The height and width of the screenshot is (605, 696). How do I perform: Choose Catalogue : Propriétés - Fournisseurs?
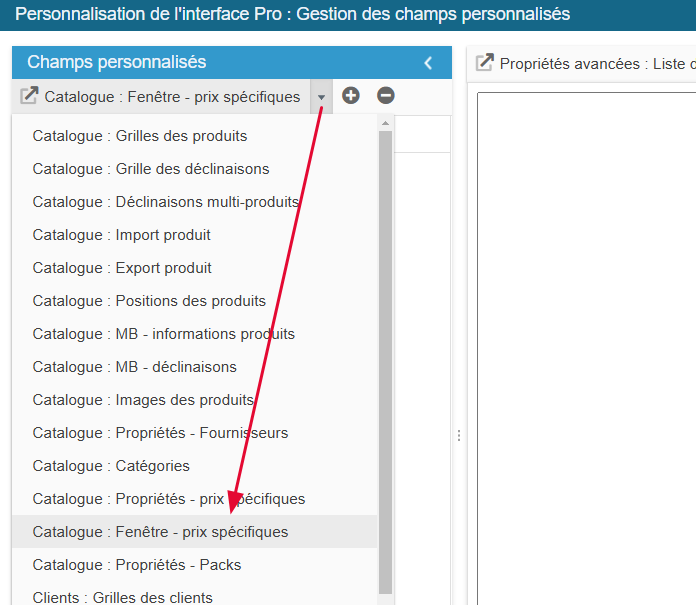pyautogui.click(x=160, y=433)
